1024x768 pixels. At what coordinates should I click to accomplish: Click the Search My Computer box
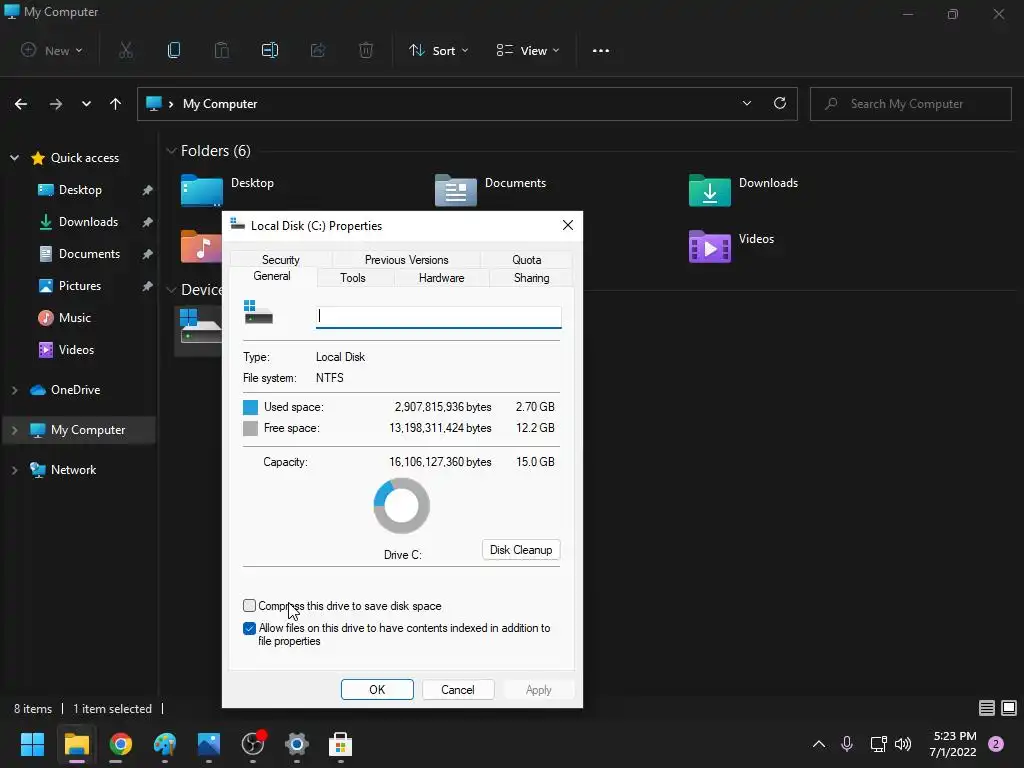[910, 104]
